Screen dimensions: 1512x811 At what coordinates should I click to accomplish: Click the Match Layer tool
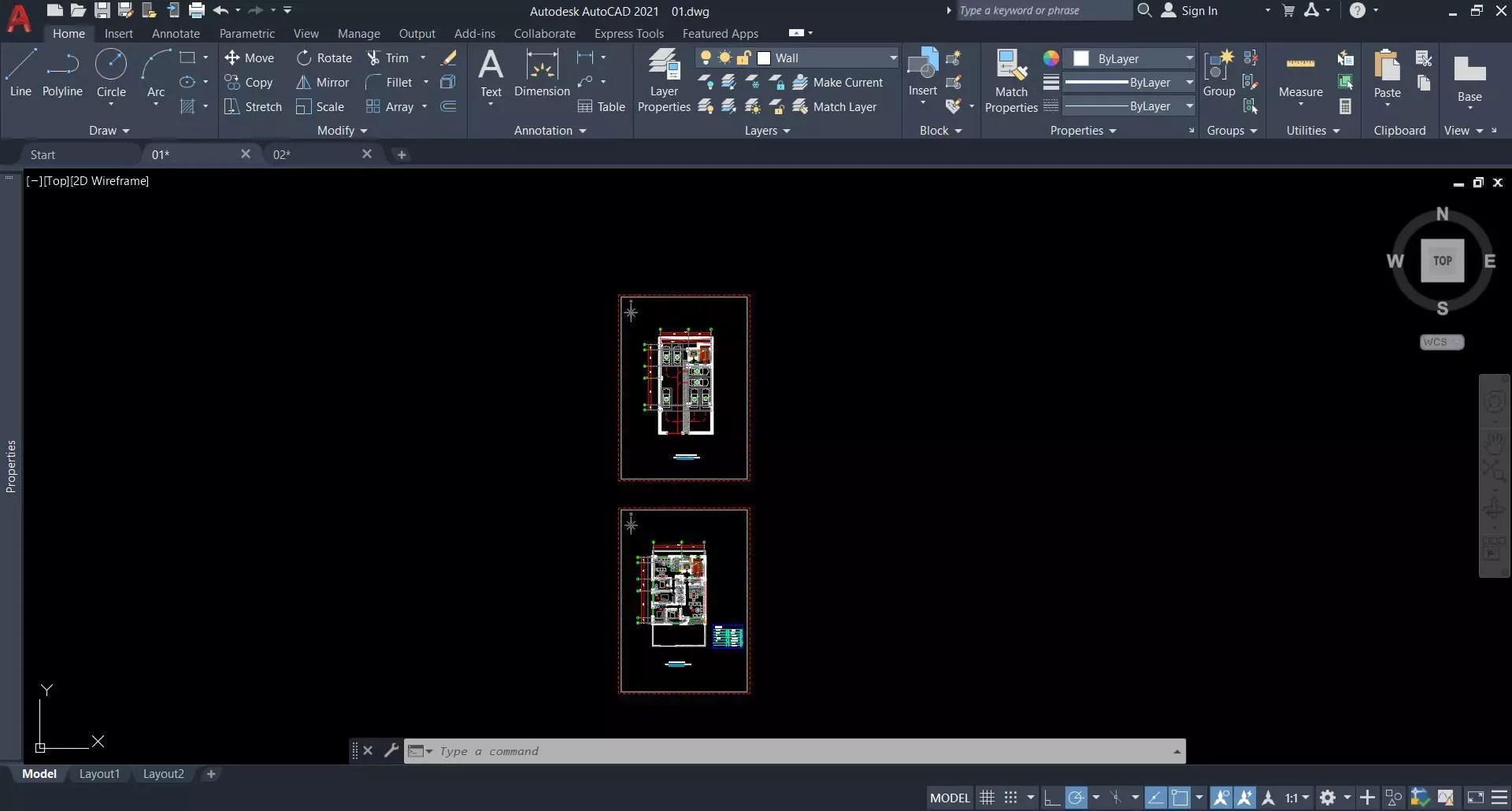click(835, 106)
